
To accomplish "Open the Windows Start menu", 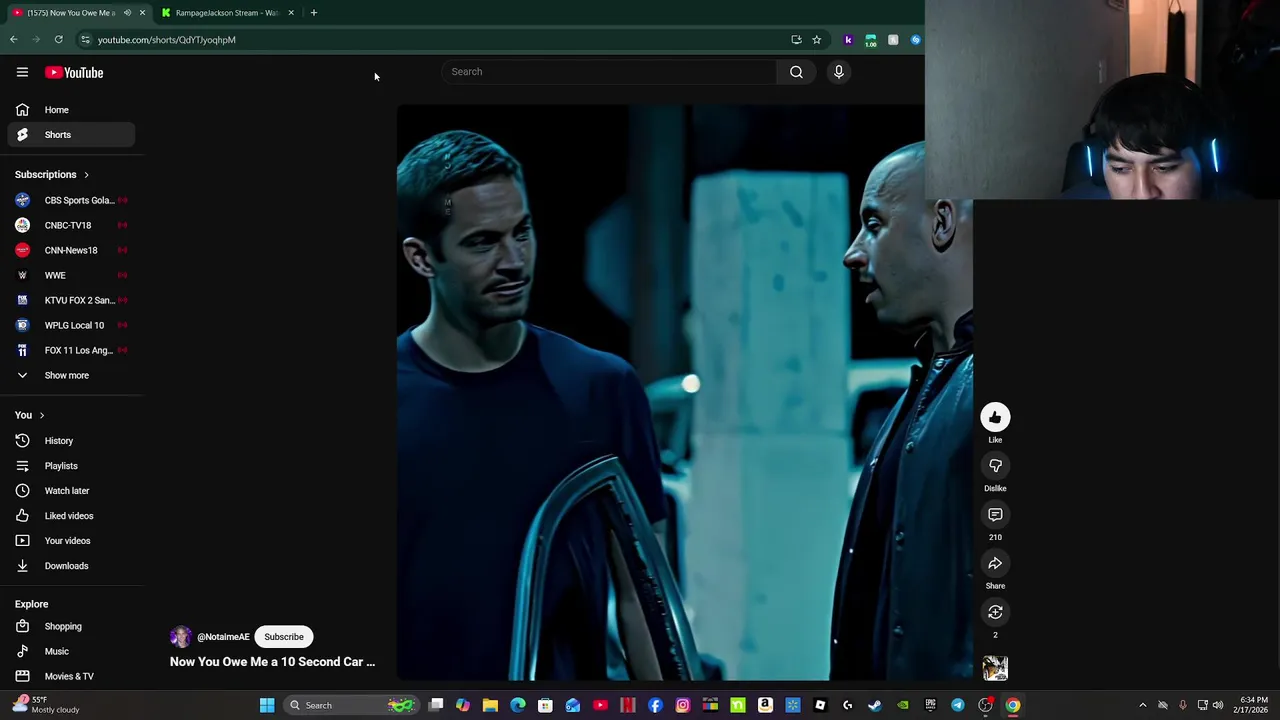I will 267,706.
